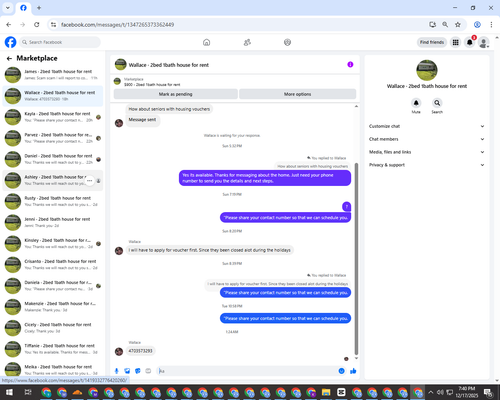Open File Explorer from taskbar
Screen dimensions: 500x400
[326, 392]
